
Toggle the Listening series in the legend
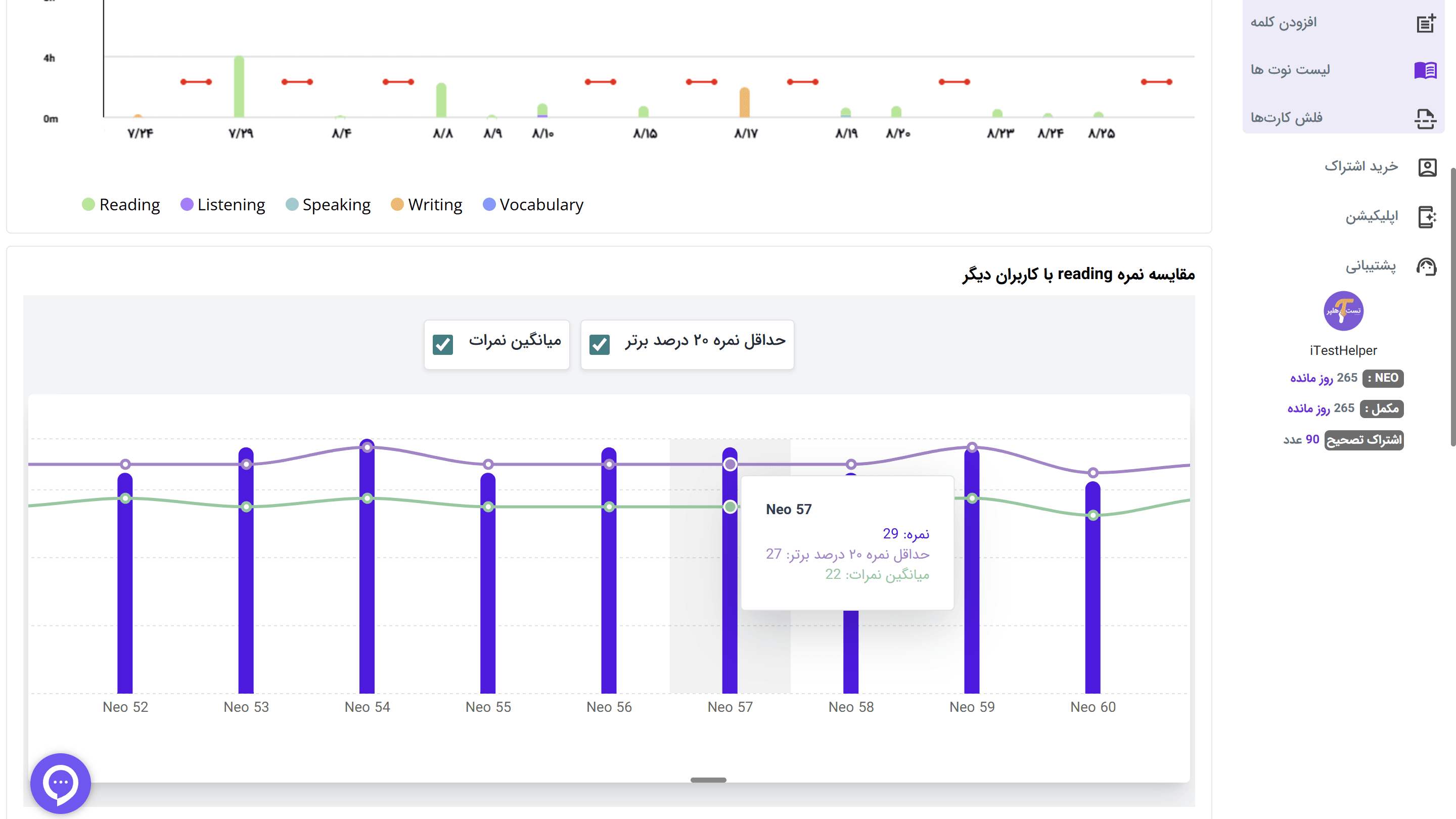[222, 205]
